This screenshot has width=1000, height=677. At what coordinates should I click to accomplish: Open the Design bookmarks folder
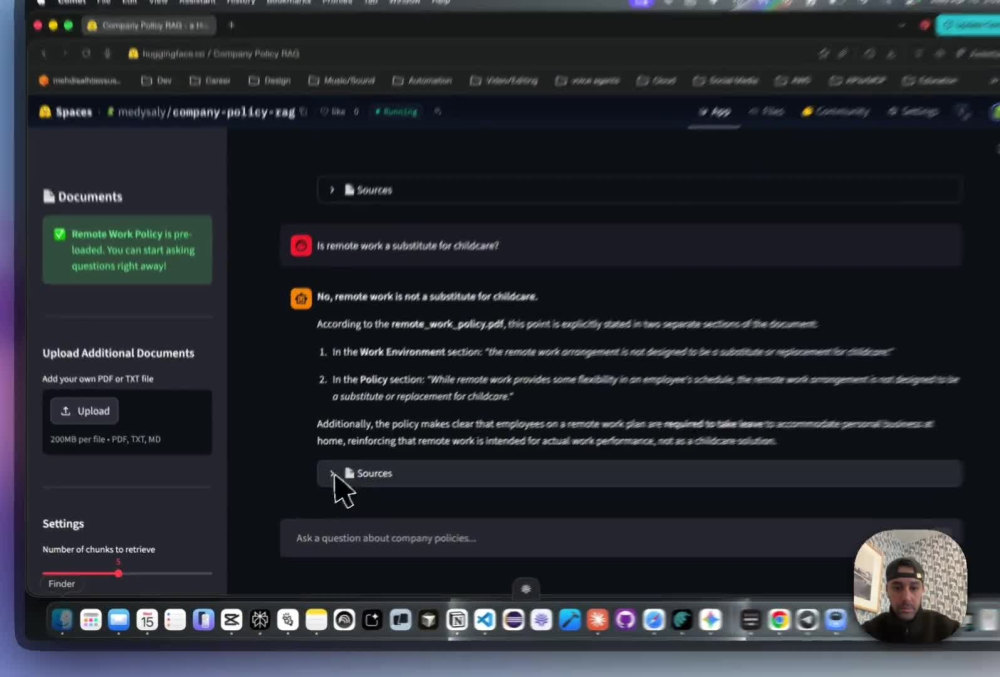click(x=269, y=80)
